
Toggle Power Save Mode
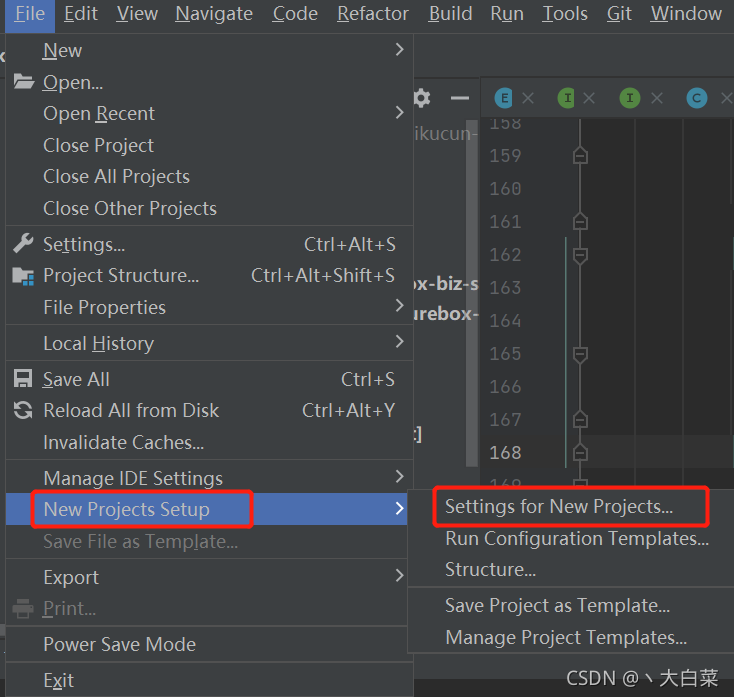(209, 644)
